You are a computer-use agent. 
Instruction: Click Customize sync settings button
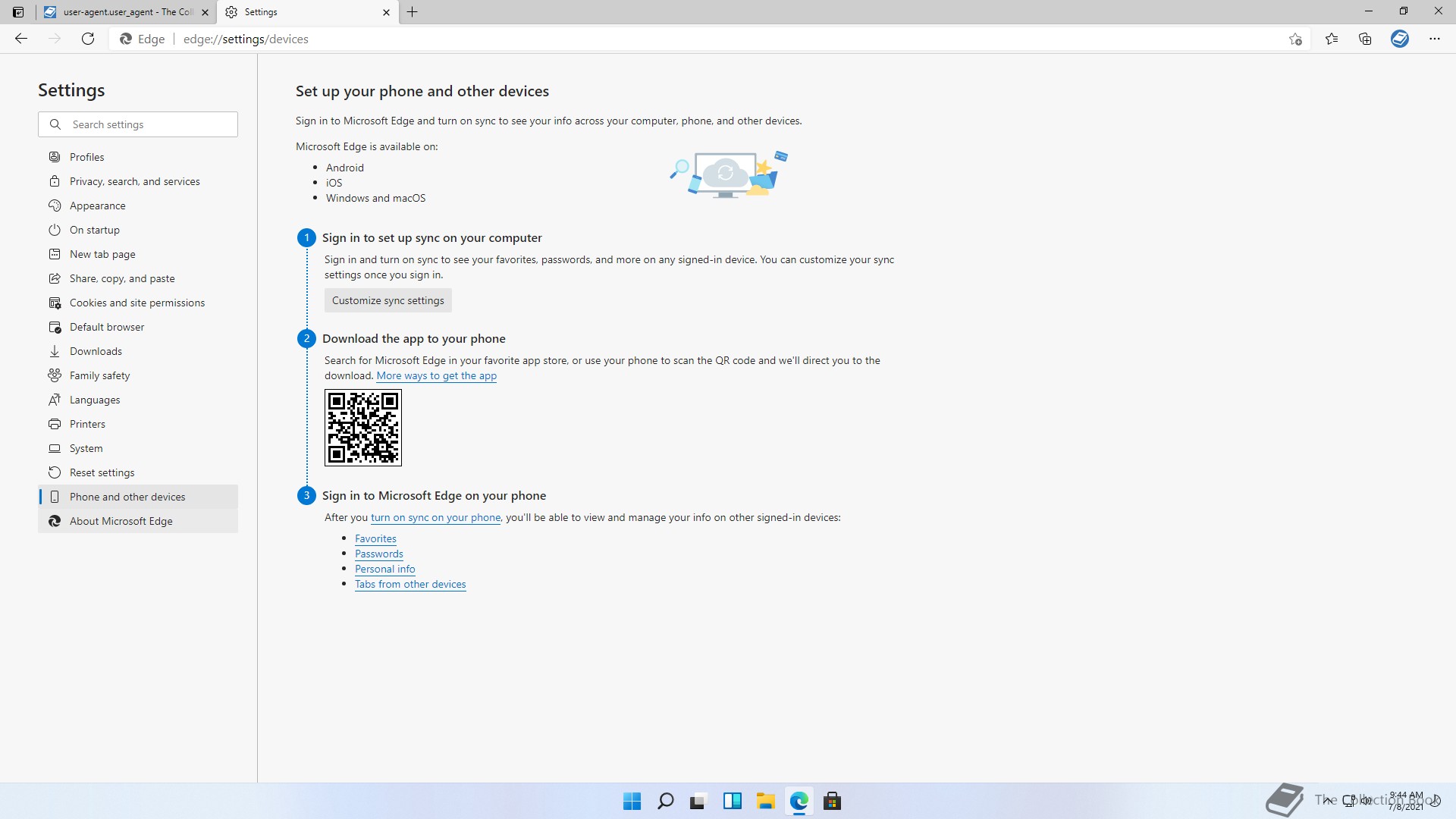coord(388,300)
